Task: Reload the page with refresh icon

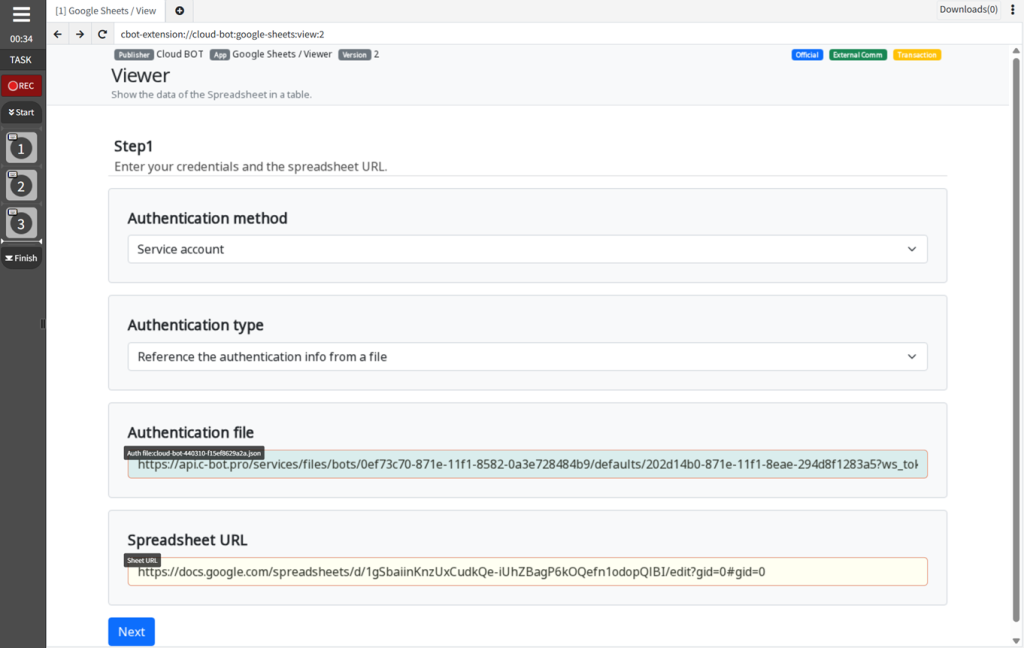Action: point(102,34)
